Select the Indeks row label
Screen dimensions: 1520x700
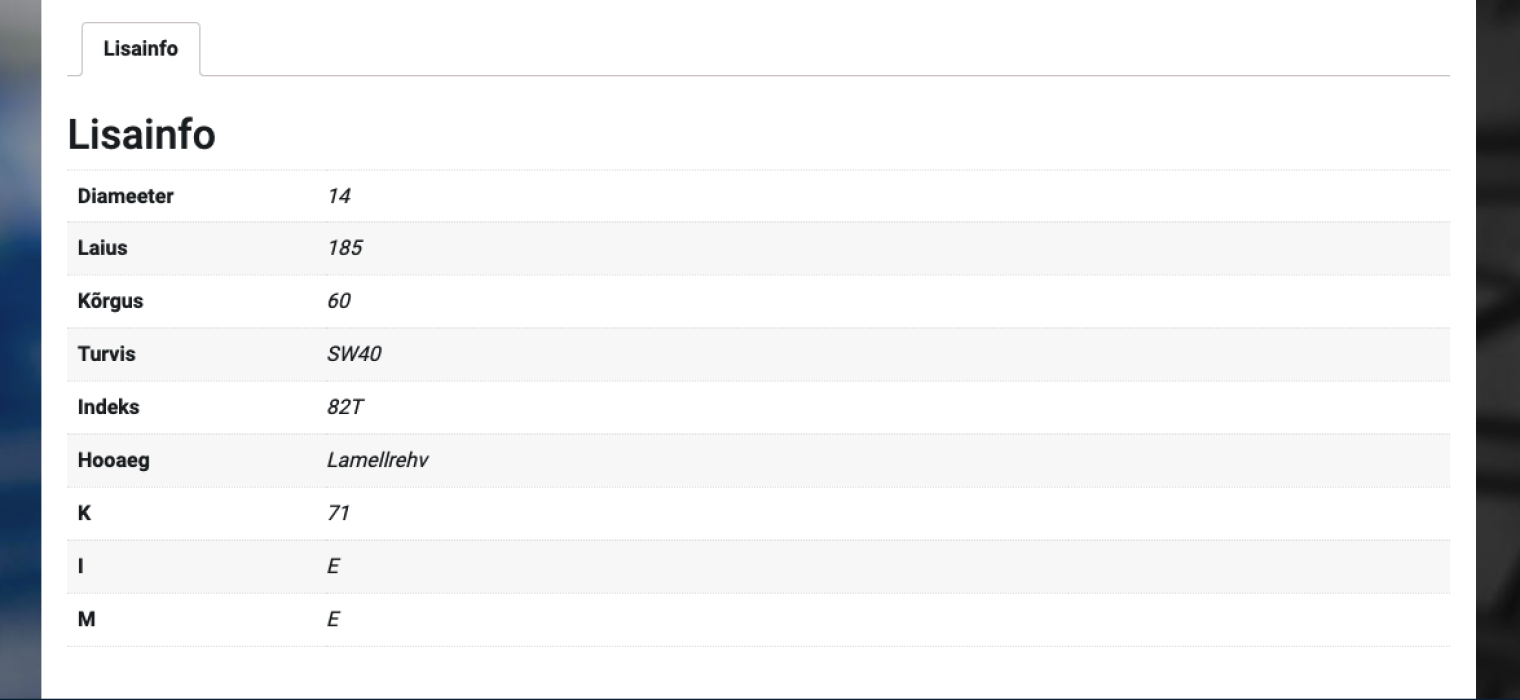(108, 407)
